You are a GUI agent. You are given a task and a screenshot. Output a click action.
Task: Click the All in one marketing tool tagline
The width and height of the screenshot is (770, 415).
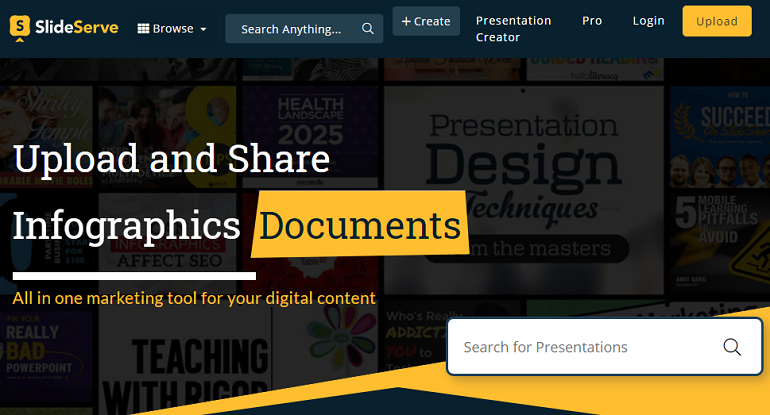pos(194,298)
